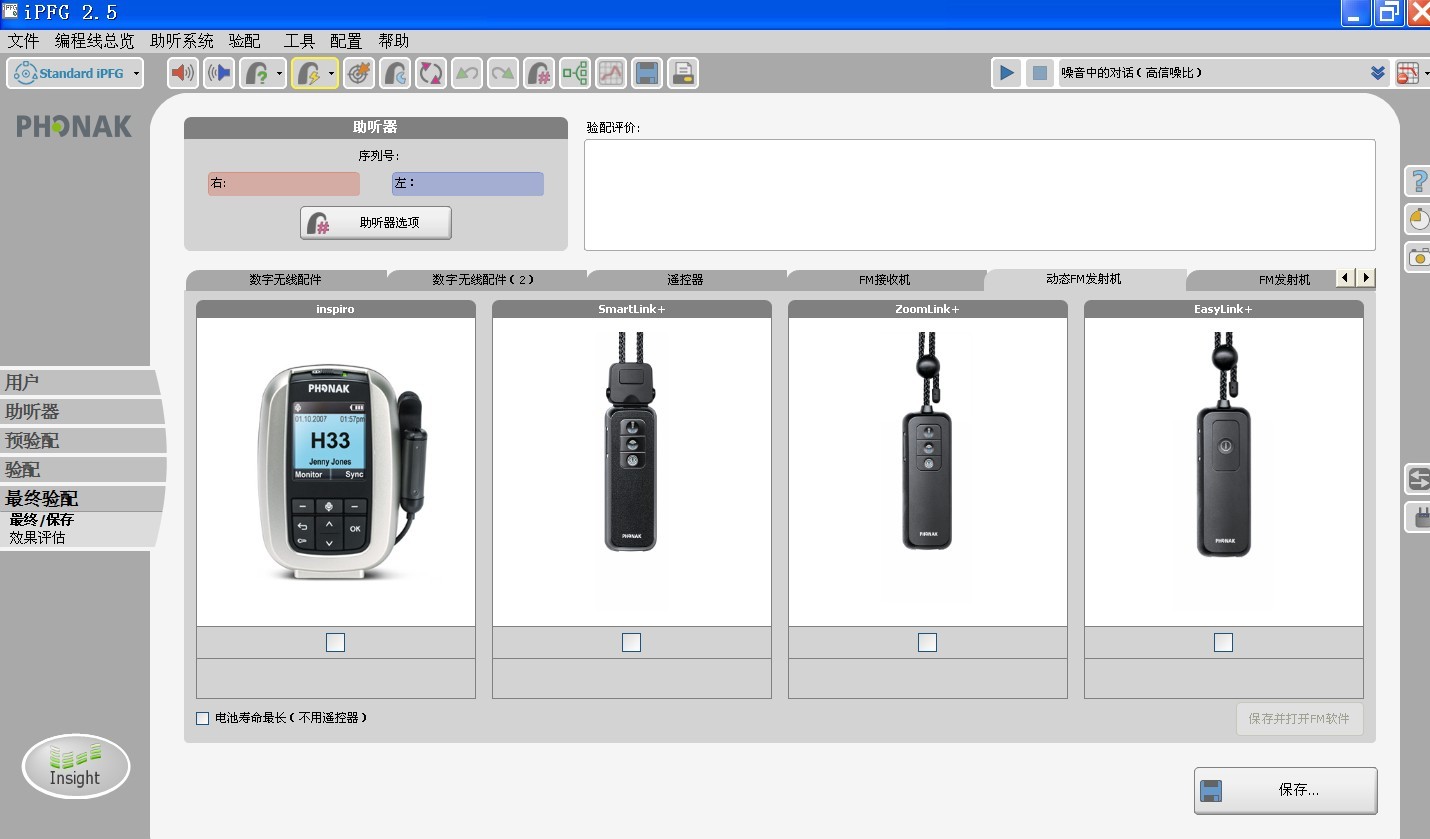Click the clock timer side icon
The width and height of the screenshot is (1430, 839).
point(1418,218)
